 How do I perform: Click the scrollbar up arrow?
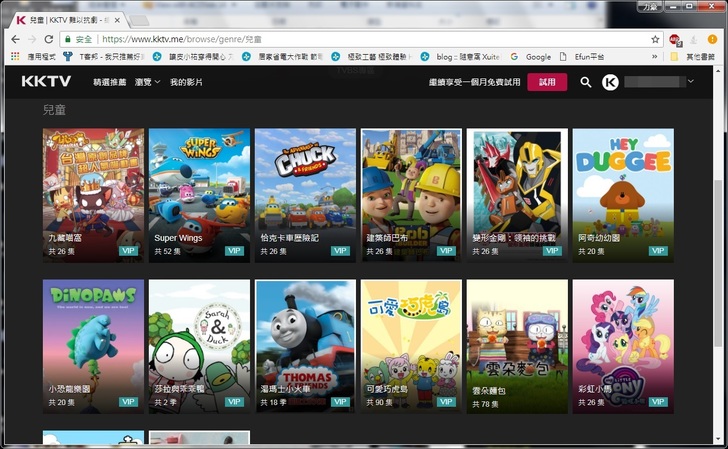(719, 70)
